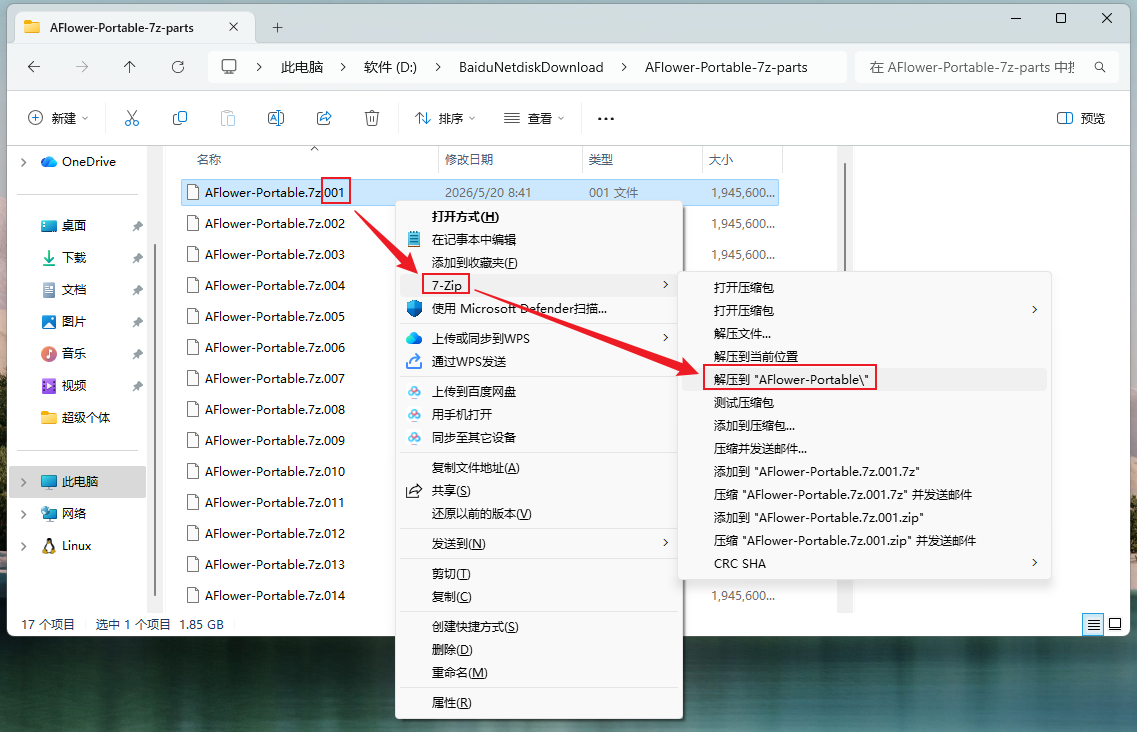Click the search magnifier icon

[x=1100, y=67]
